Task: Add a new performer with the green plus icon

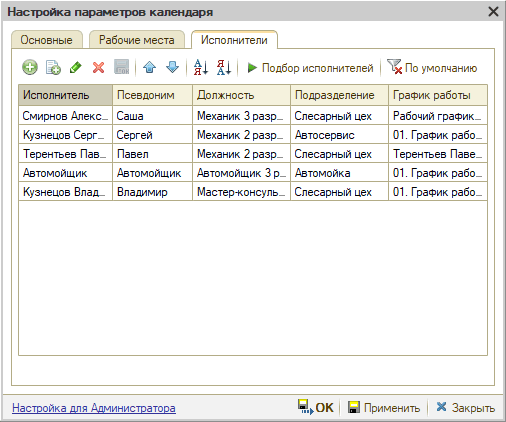Action: (x=30, y=67)
